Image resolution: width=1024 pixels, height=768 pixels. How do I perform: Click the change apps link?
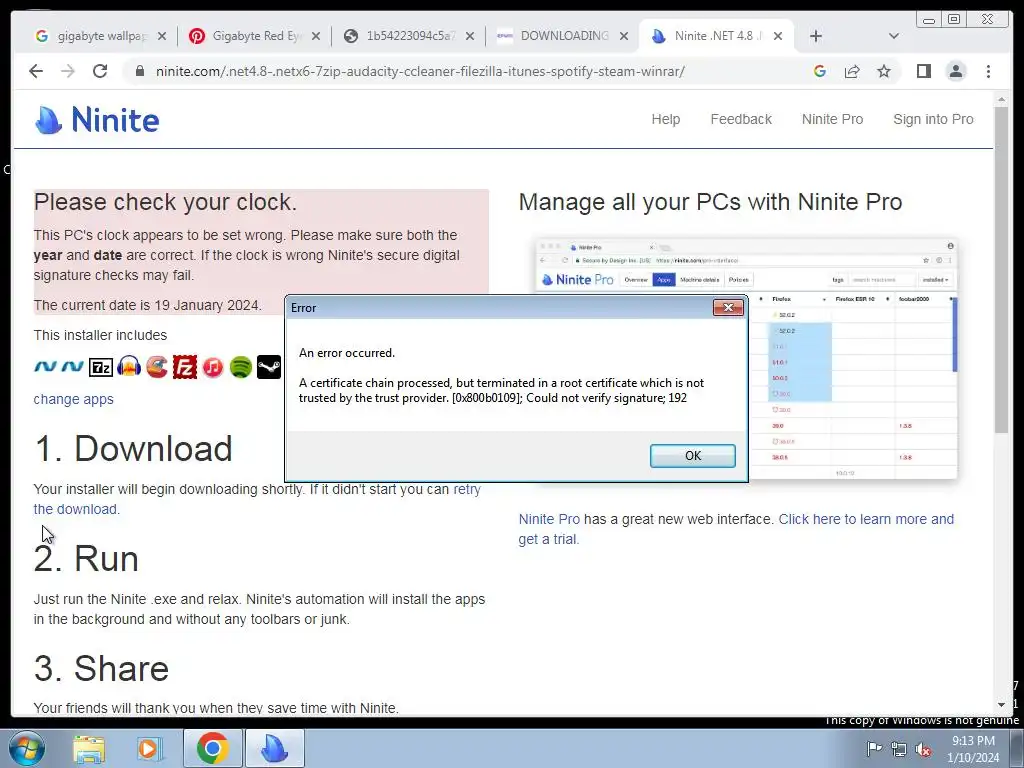73,399
